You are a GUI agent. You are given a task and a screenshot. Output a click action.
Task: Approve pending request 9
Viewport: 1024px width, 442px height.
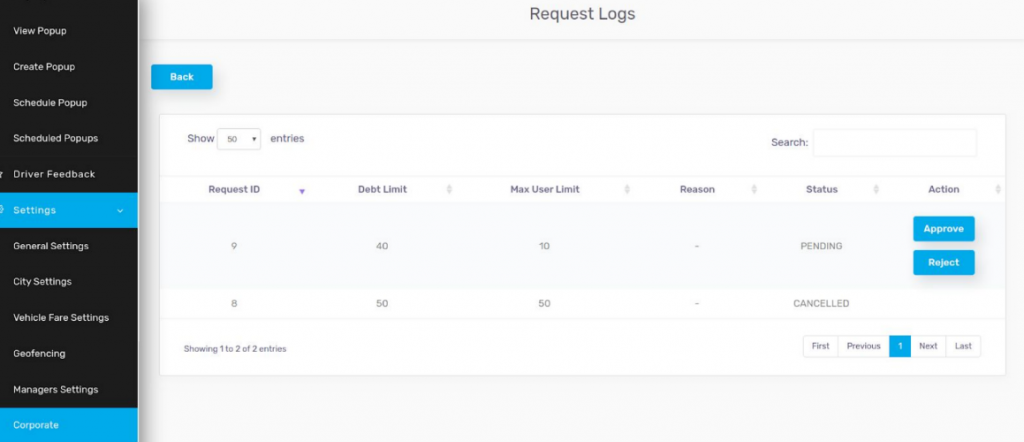tap(943, 229)
